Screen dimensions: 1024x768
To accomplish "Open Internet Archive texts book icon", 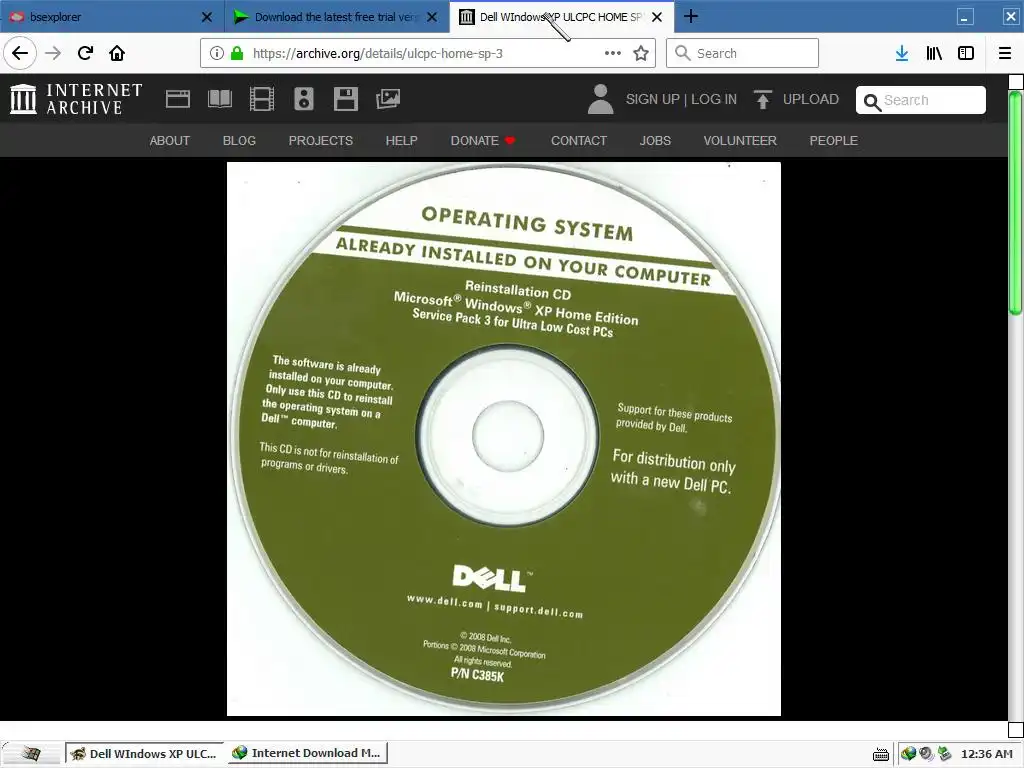I will tap(219, 99).
